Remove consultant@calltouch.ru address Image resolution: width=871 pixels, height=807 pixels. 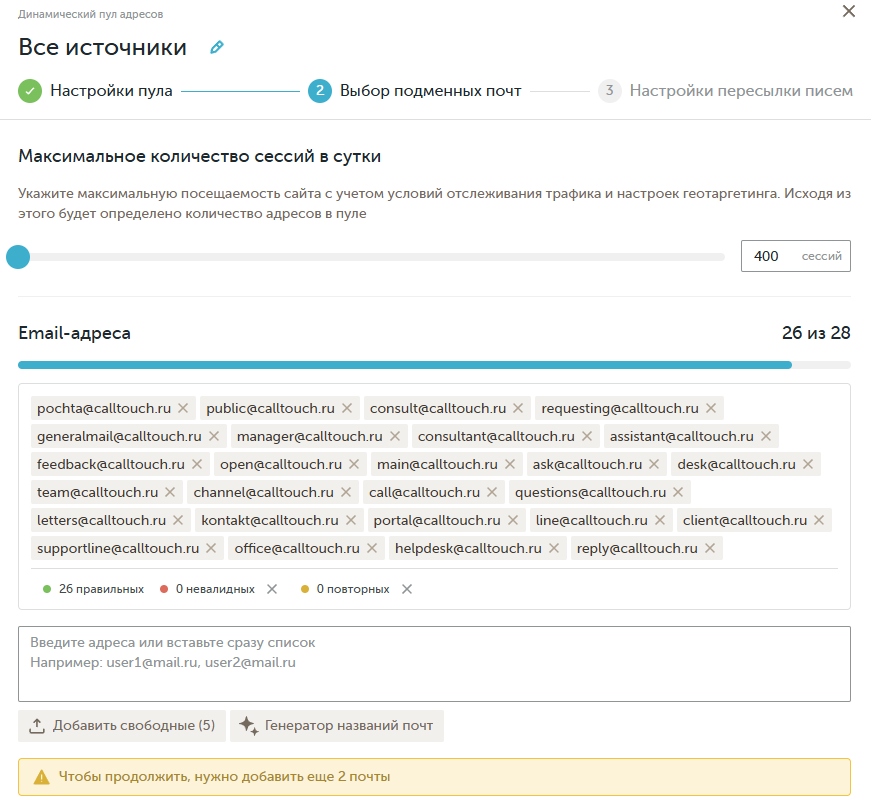[x=587, y=437]
